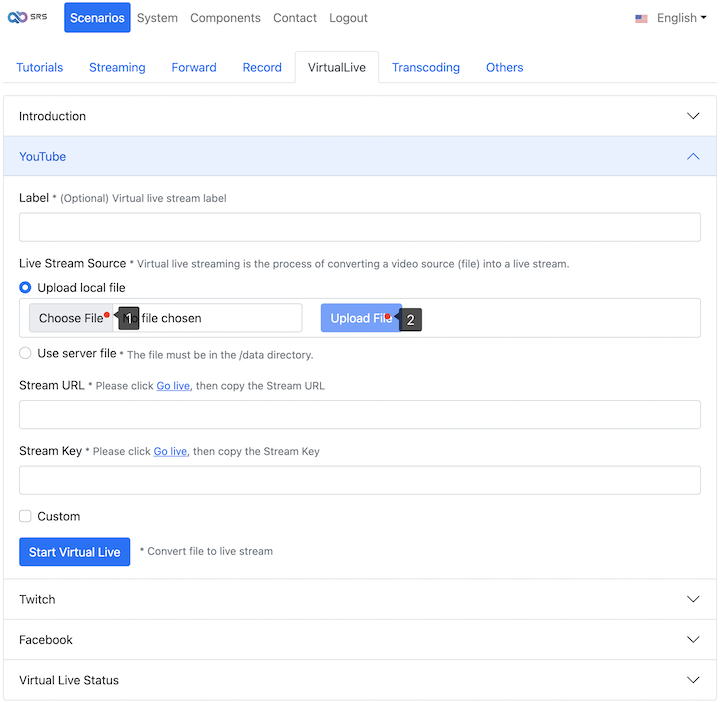Click the Upload File button
The height and width of the screenshot is (702, 720).
(361, 318)
